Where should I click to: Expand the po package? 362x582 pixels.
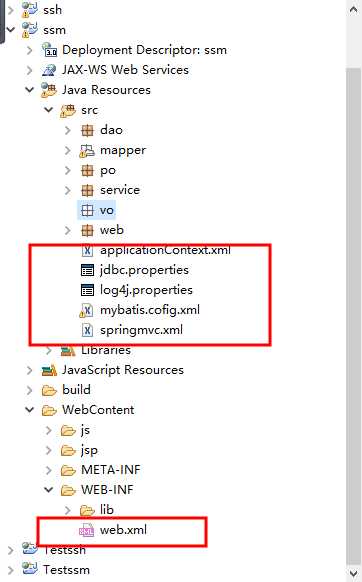tap(68, 170)
